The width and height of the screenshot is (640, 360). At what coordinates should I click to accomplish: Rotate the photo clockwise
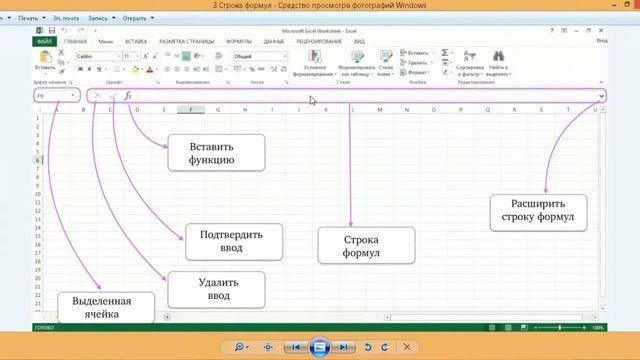pyautogui.click(x=384, y=347)
